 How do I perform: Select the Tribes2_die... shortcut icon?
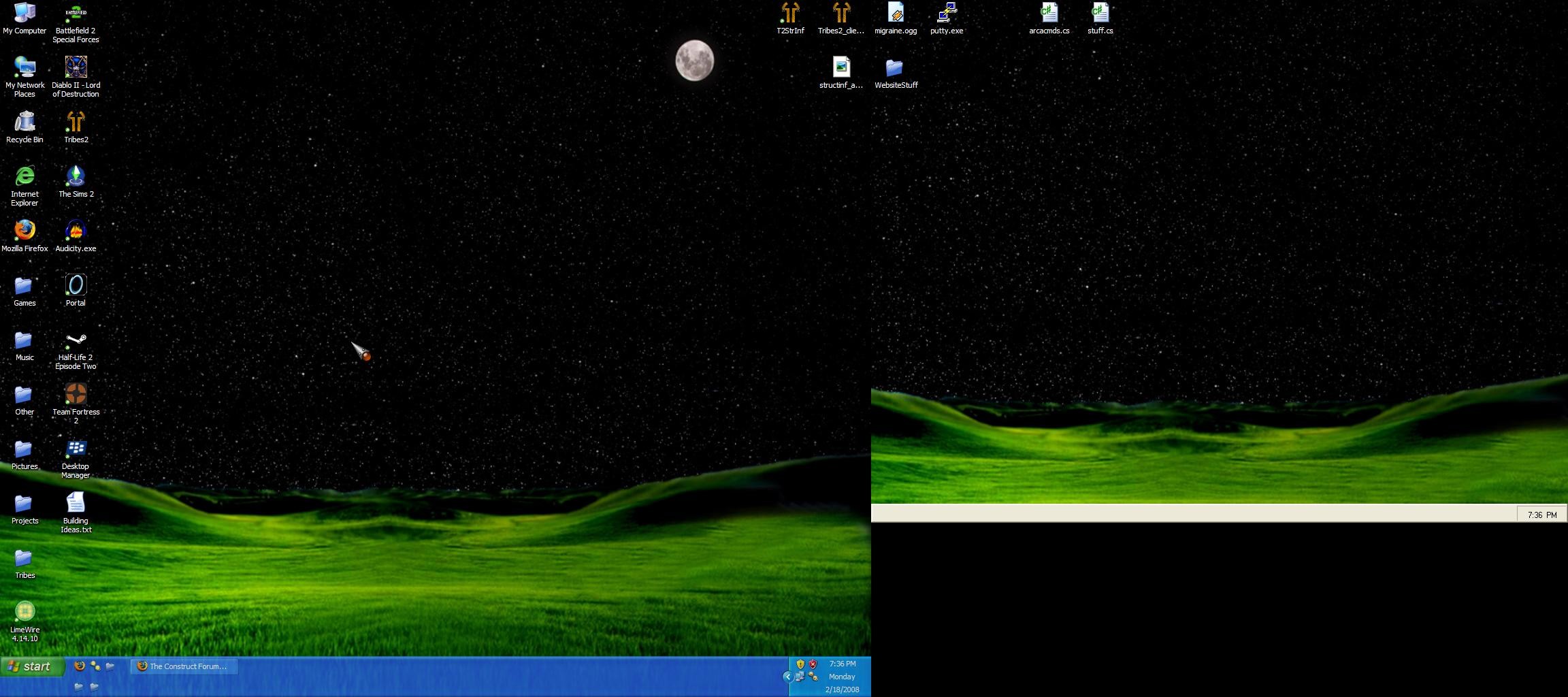[841, 18]
